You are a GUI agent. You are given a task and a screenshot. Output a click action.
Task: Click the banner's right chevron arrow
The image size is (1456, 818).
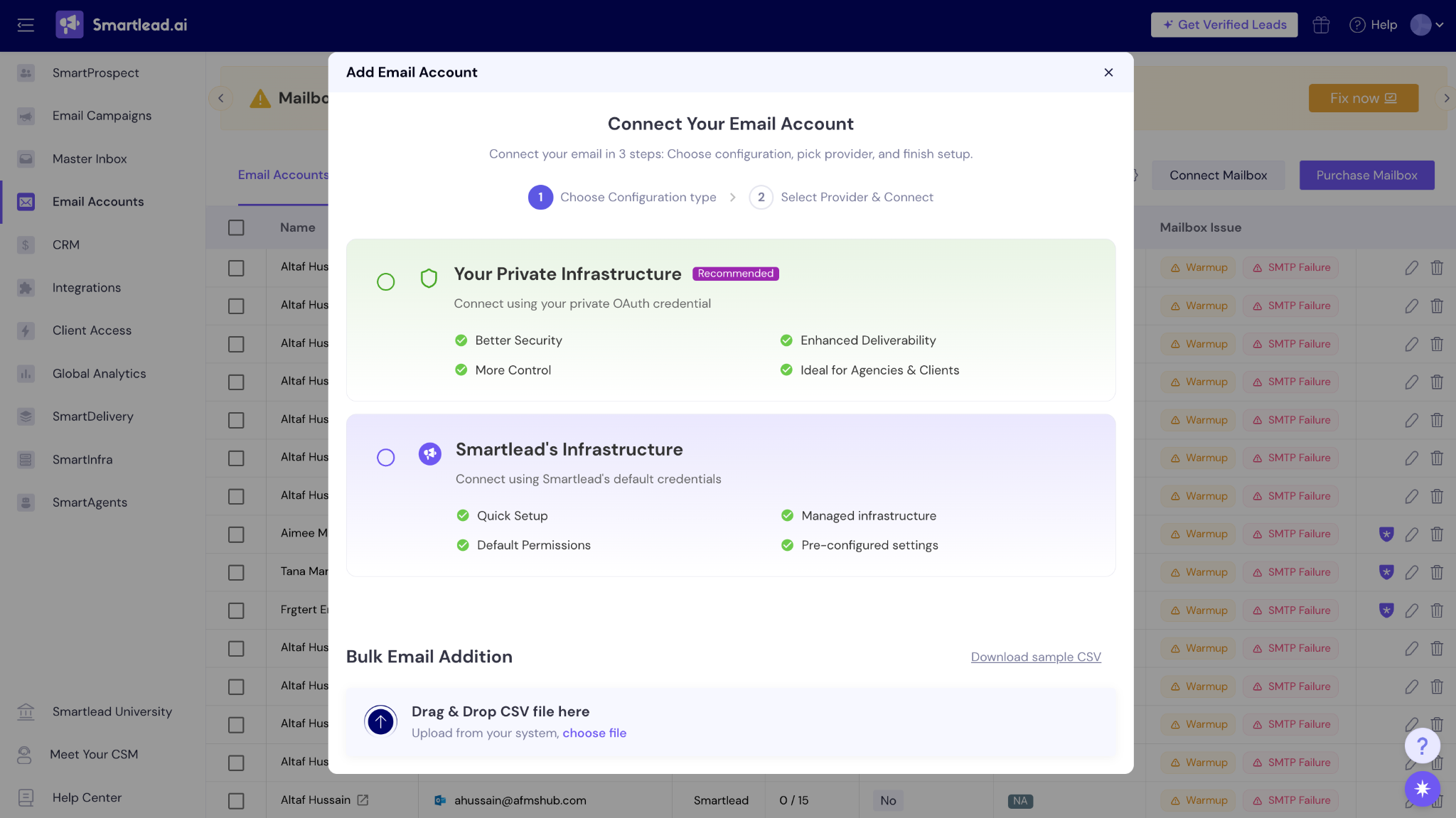coord(1446,98)
